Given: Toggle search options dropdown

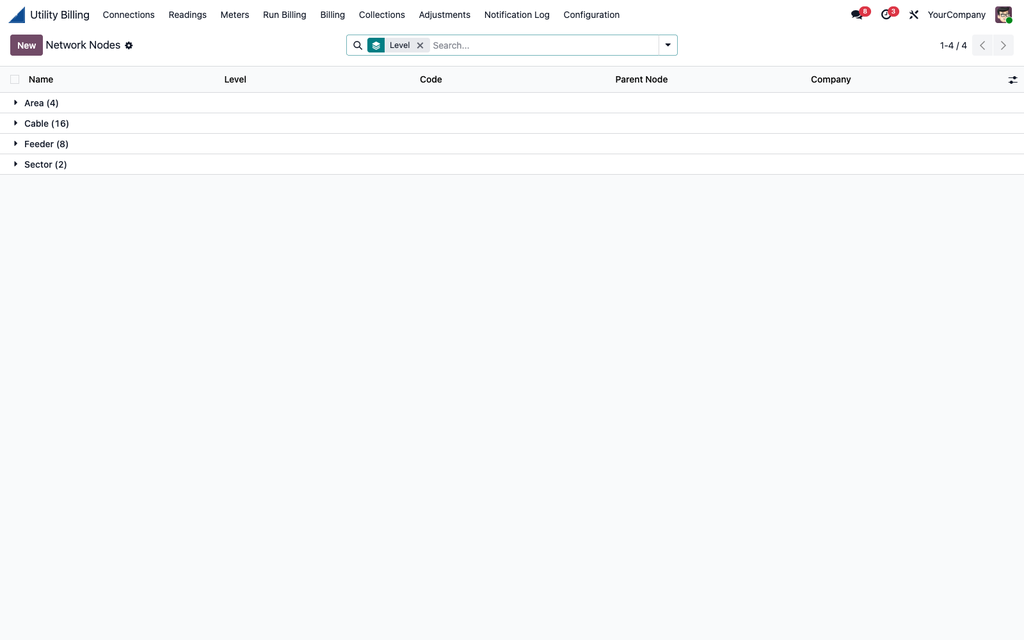Looking at the screenshot, I should (x=667, y=45).
